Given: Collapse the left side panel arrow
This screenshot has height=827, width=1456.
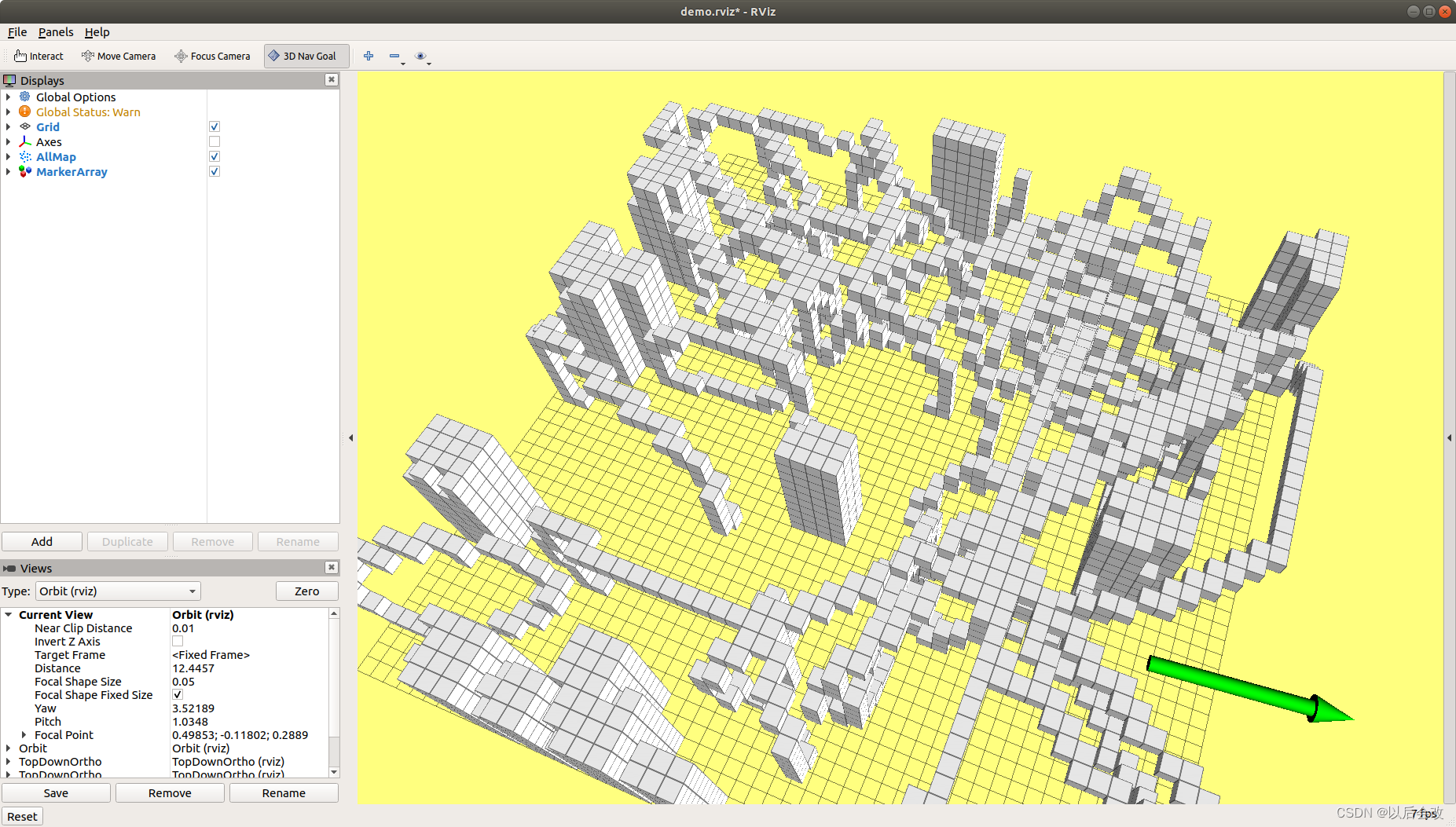Looking at the screenshot, I should [350, 437].
